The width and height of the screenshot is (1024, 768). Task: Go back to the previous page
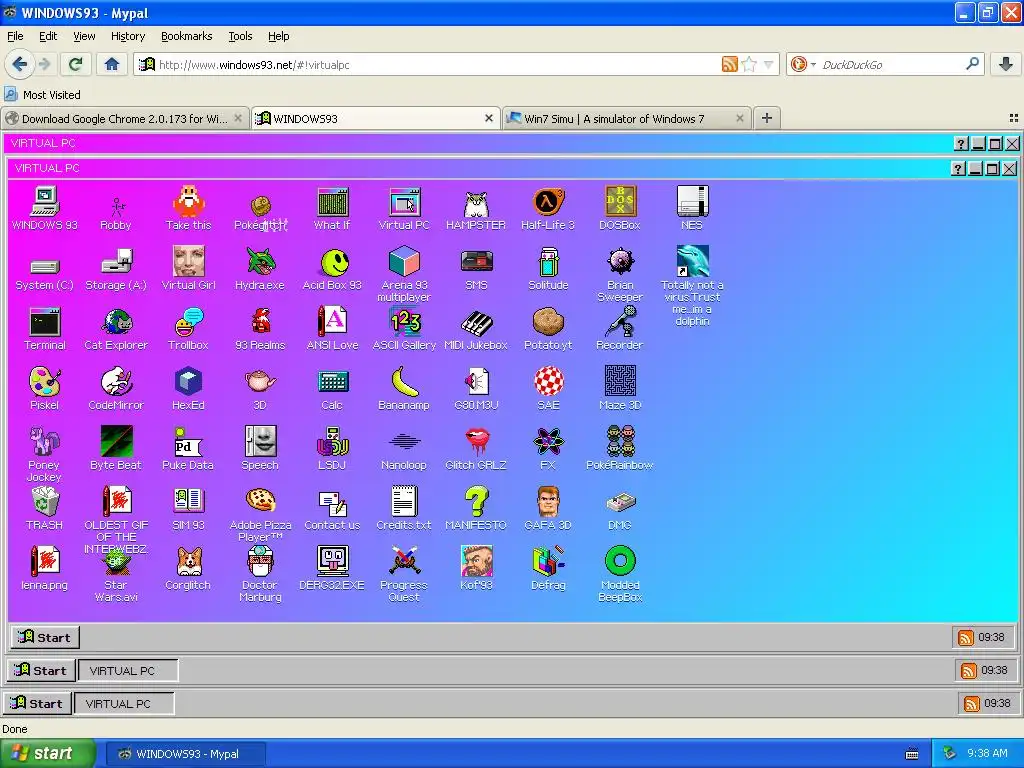click(20, 64)
